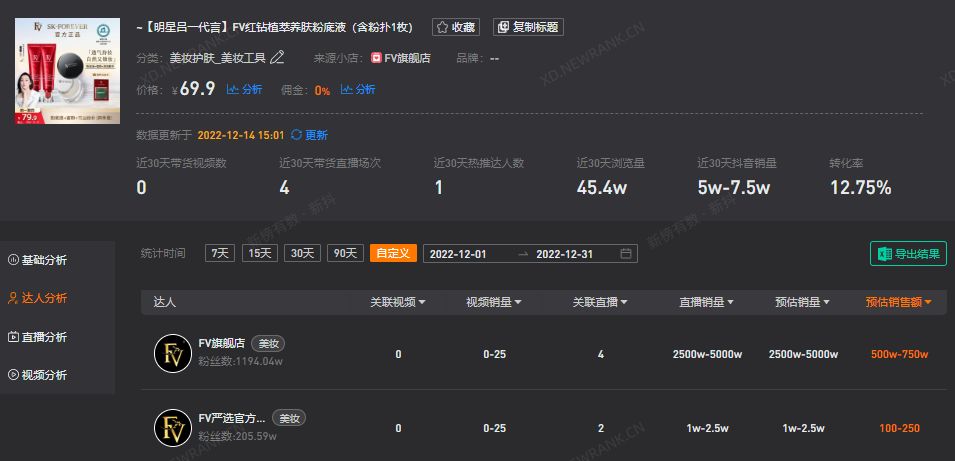Image resolution: width=955 pixels, height=461 pixels.
Task: Open price 分析 chart link
Action: point(244,90)
